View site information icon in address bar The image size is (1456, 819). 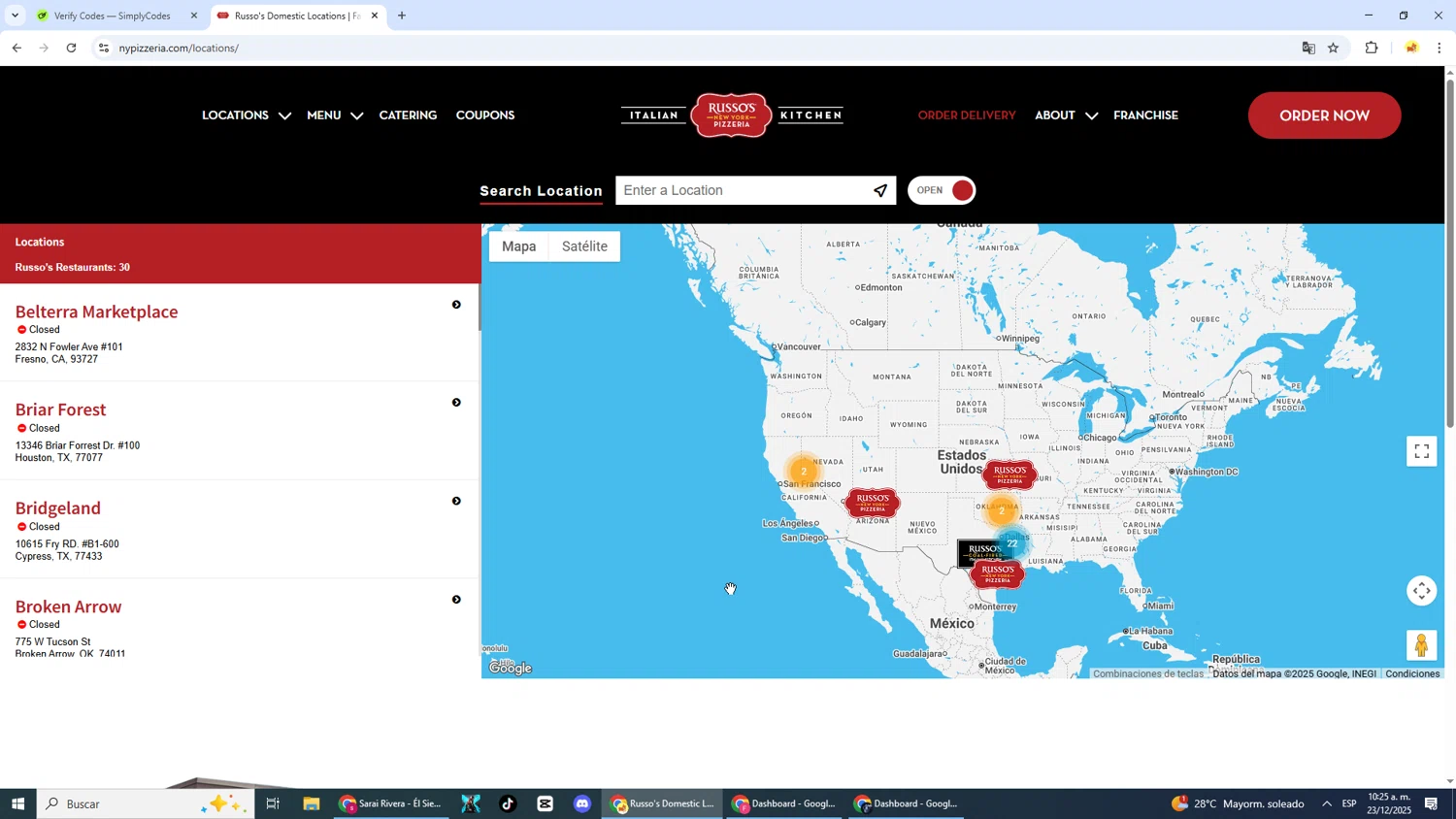click(x=104, y=48)
